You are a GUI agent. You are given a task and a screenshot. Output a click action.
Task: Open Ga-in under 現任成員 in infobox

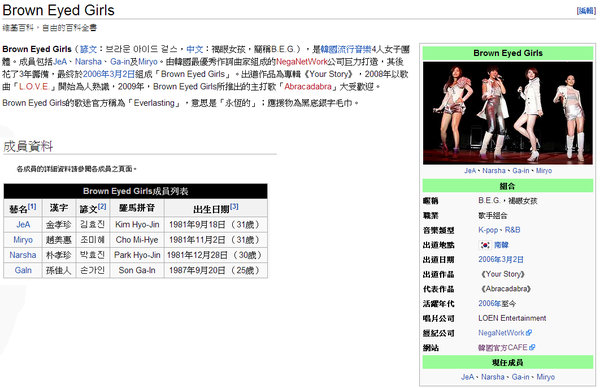tap(520, 377)
